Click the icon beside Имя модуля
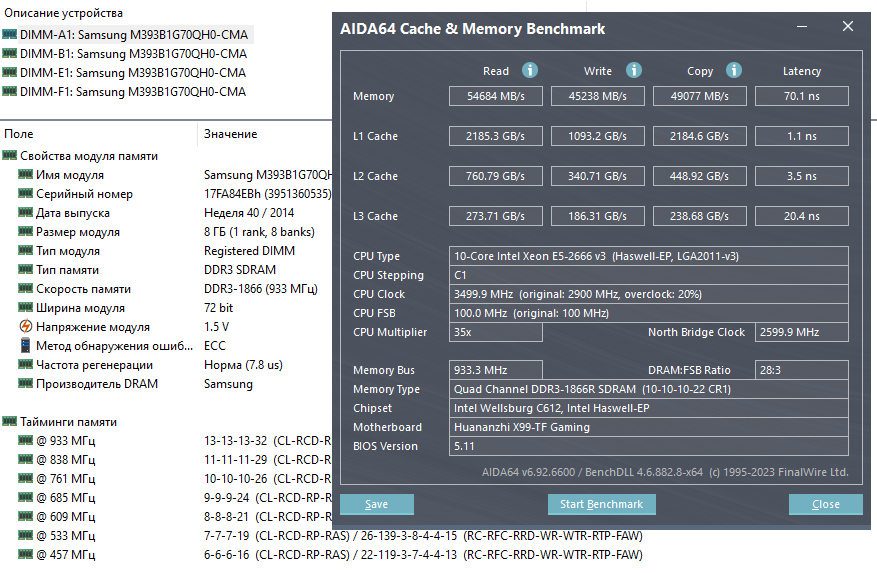 pos(26,175)
